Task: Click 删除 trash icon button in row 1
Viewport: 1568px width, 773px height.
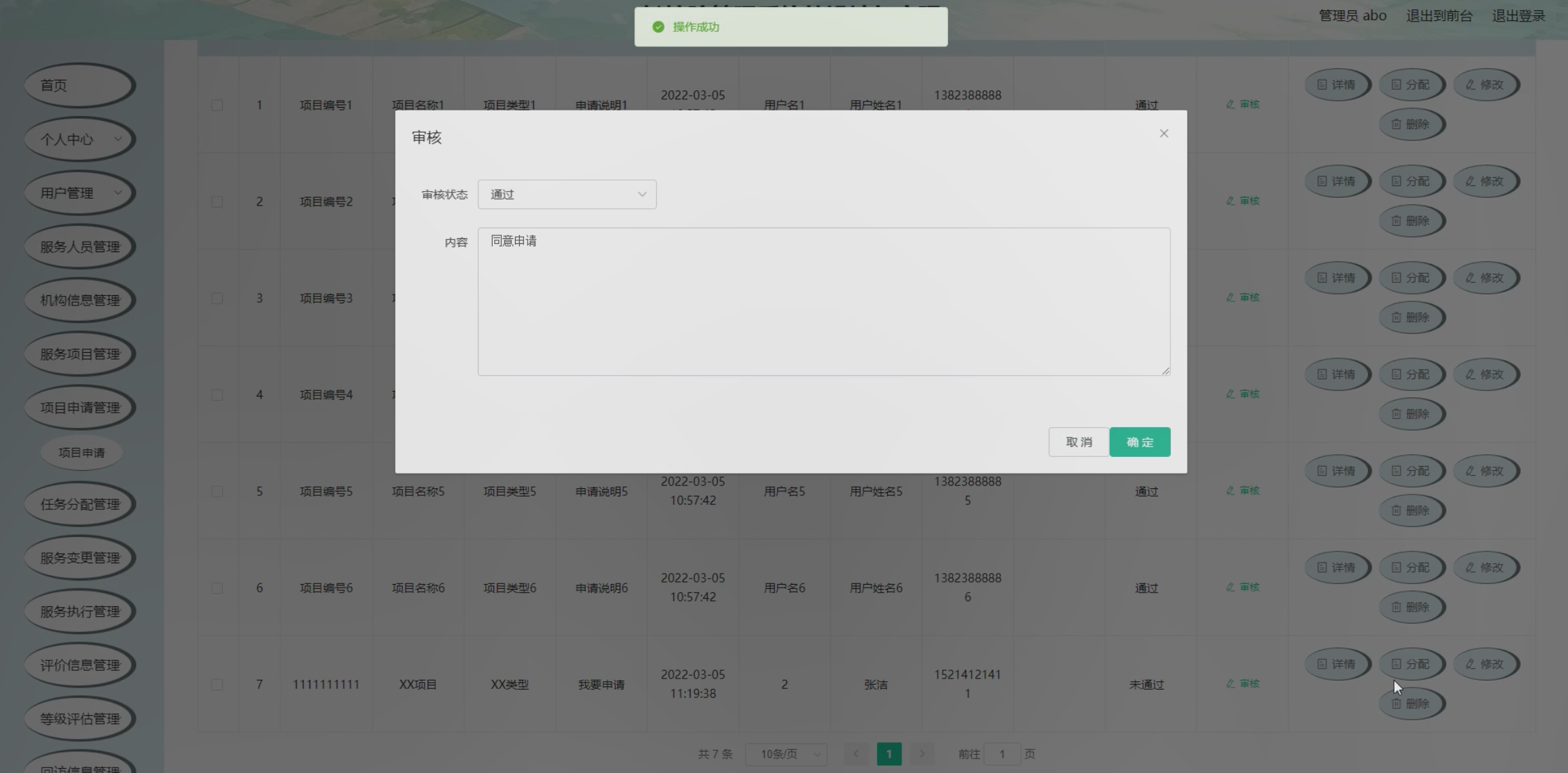Action: (x=1411, y=124)
